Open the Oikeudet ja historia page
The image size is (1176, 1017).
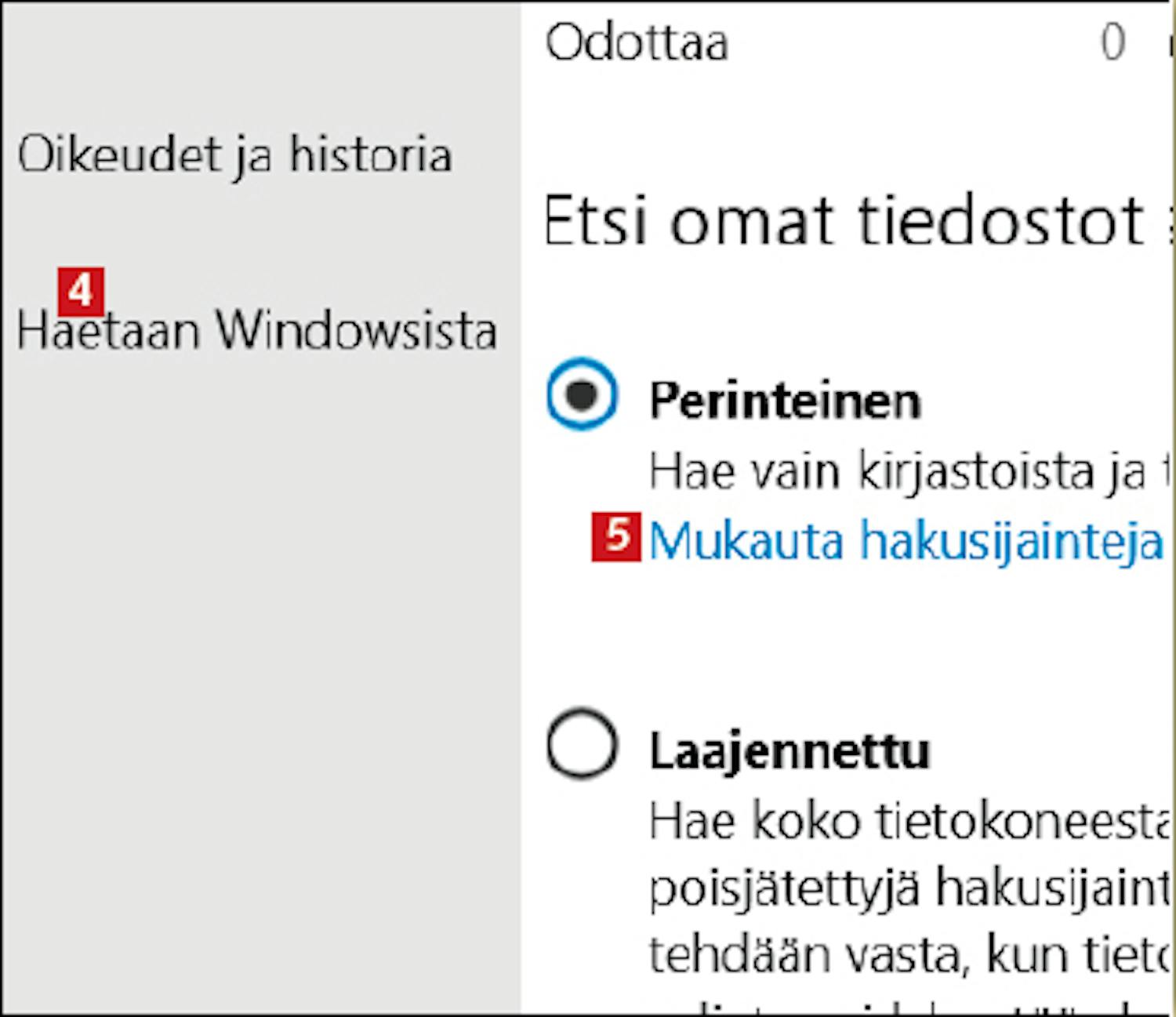coord(235,155)
